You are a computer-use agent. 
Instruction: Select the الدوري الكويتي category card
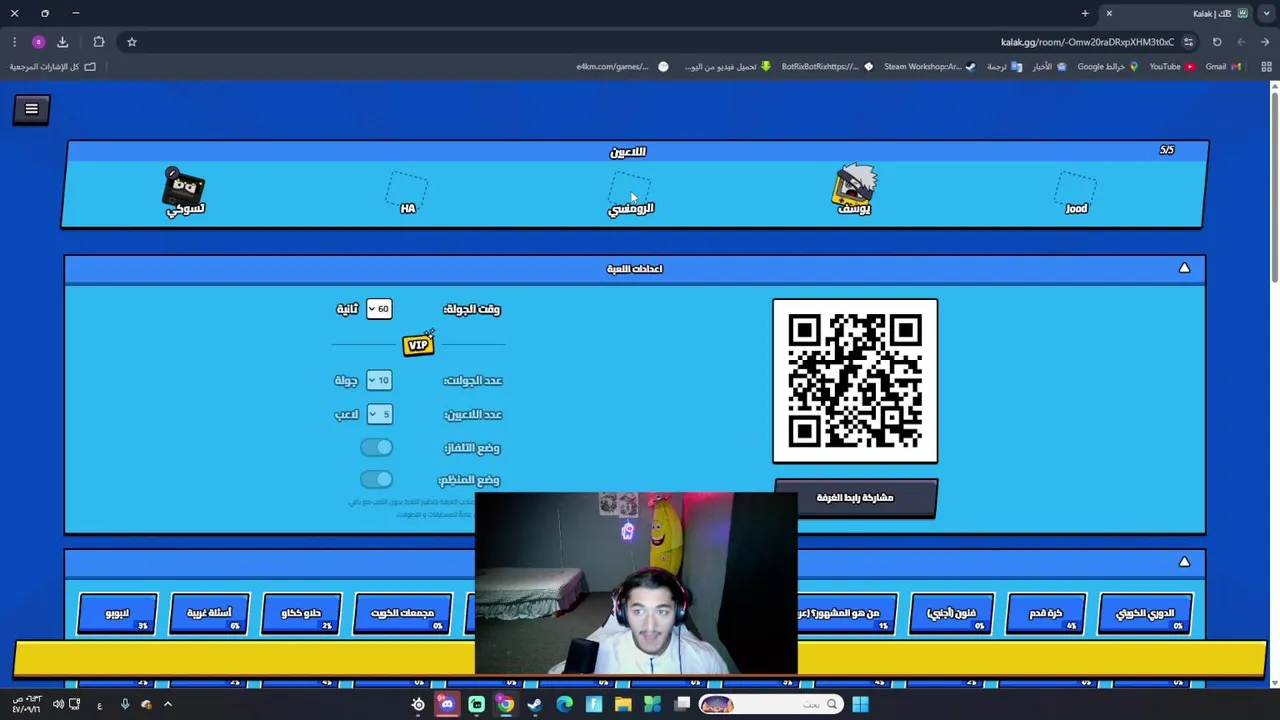click(1145, 613)
